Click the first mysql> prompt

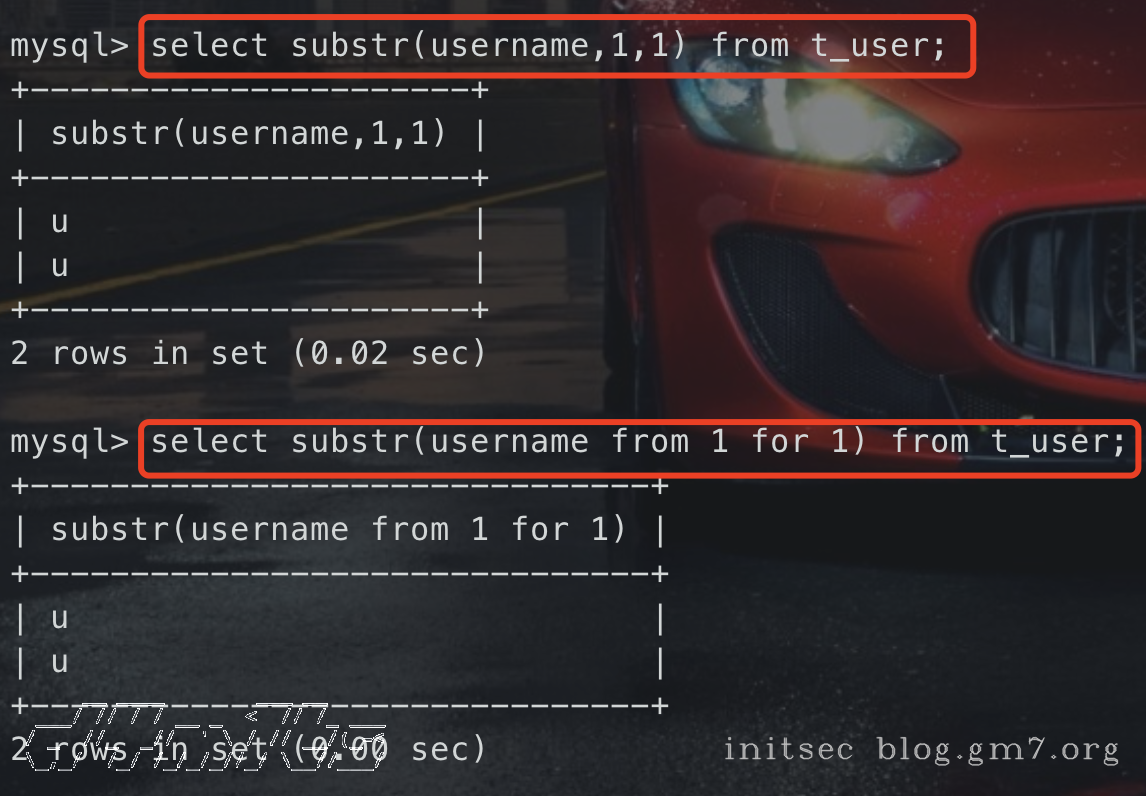pyautogui.click(x=68, y=46)
